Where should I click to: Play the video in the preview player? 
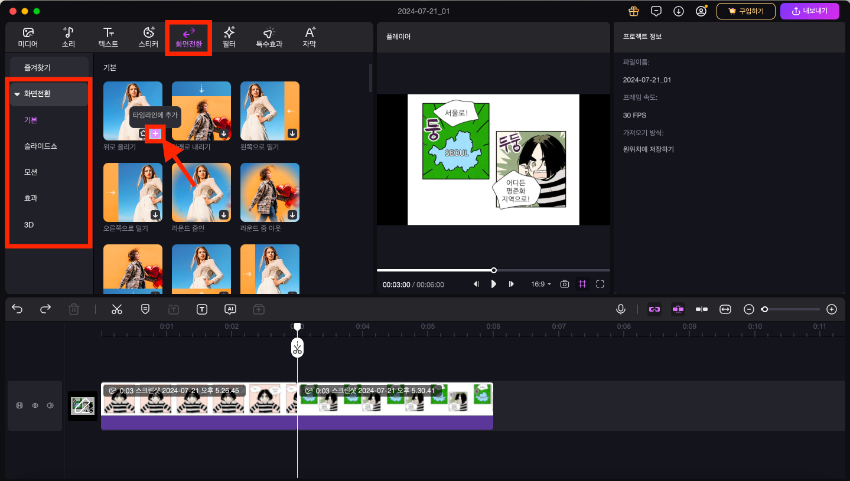click(x=493, y=284)
